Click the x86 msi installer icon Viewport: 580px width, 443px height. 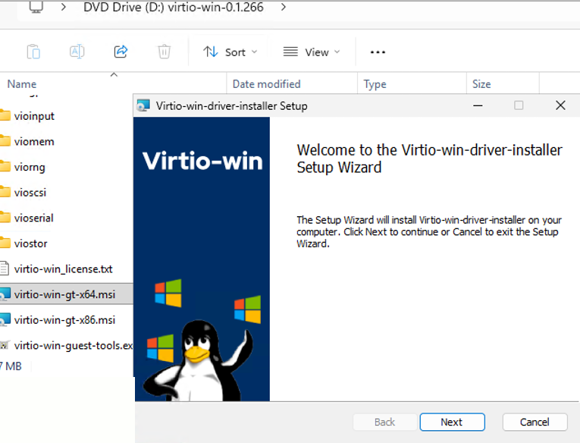pyautogui.click(x=5, y=319)
